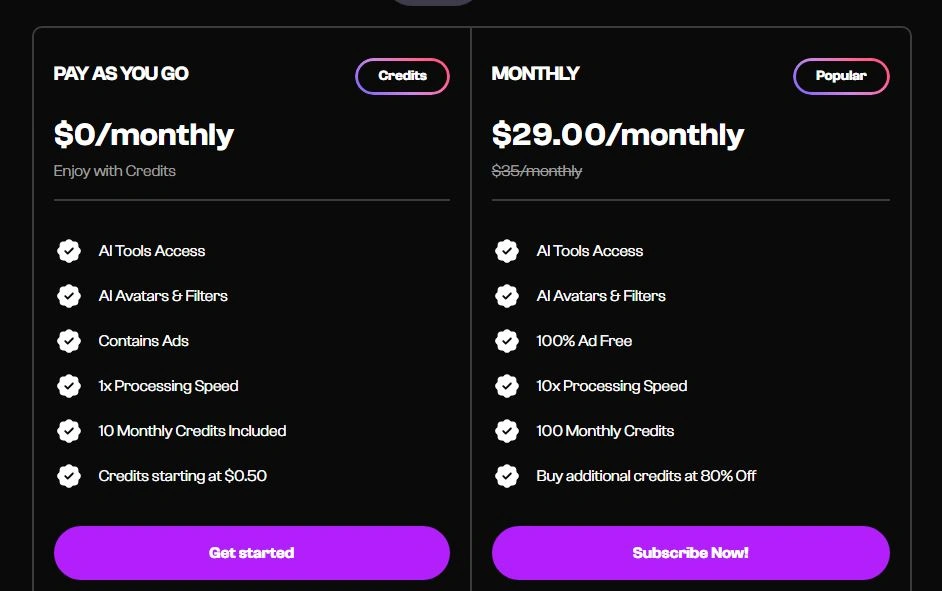Image resolution: width=942 pixels, height=591 pixels.
Task: Click the Enjoy with Credits subtitle
Action: (114, 171)
